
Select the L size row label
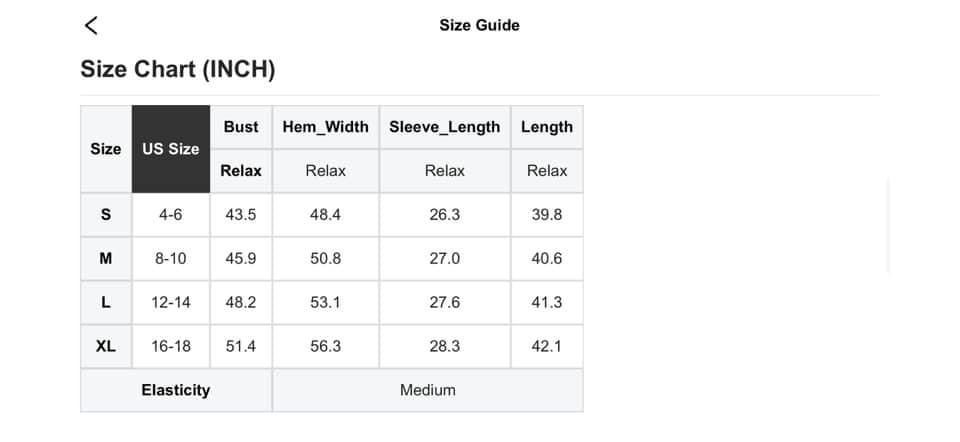tap(106, 302)
